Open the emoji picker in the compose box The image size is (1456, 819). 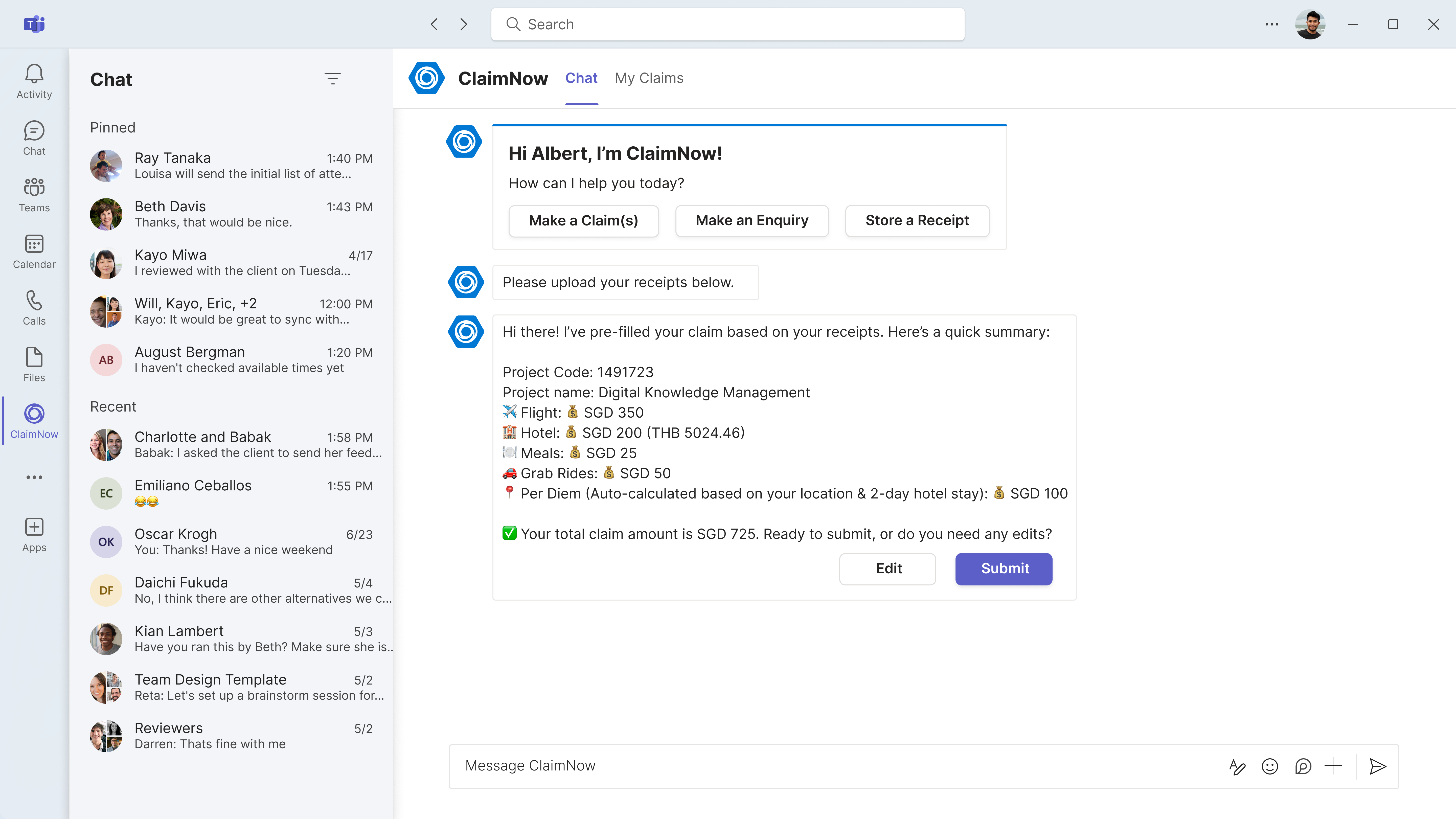(x=1269, y=766)
